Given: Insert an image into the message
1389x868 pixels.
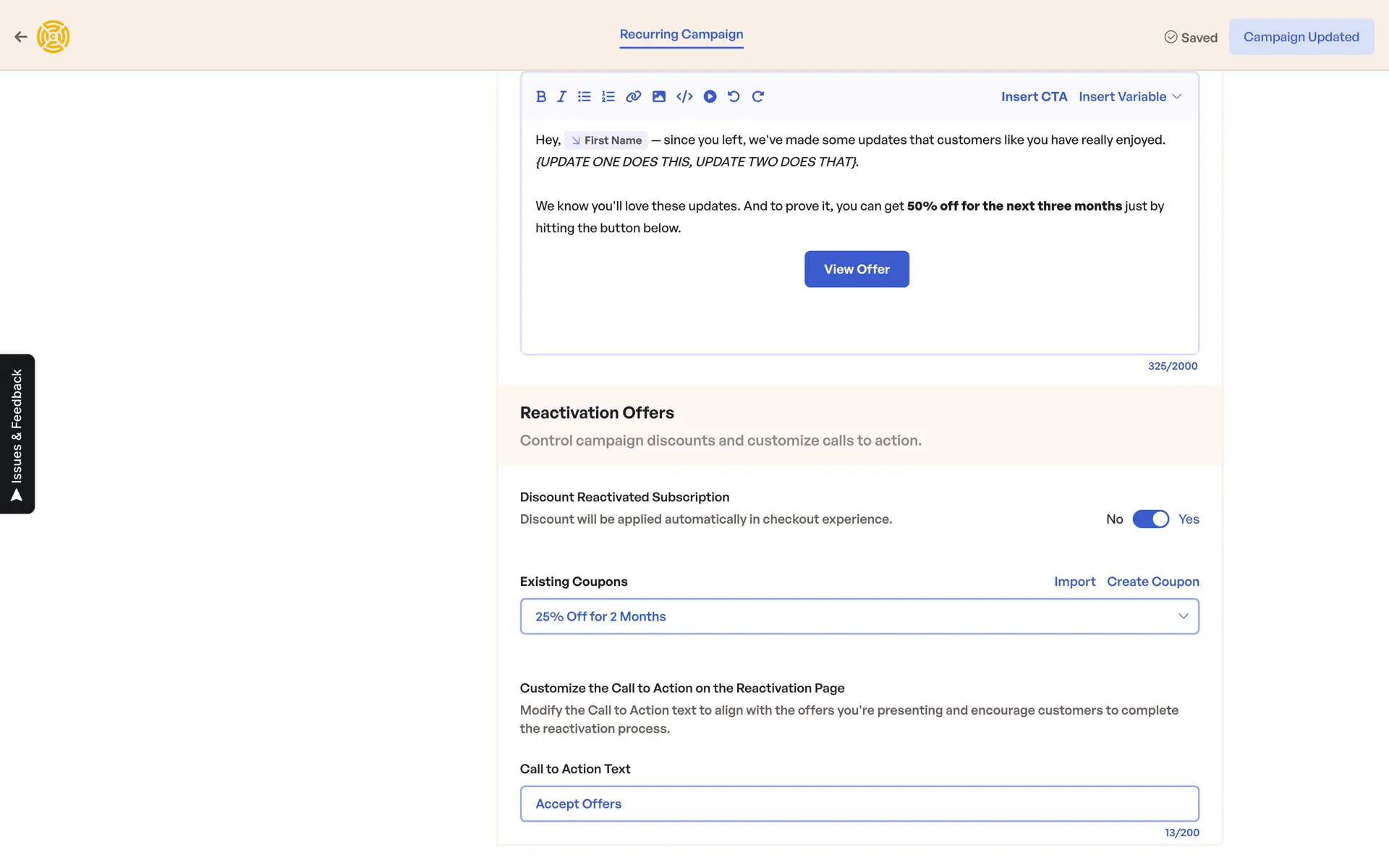Looking at the screenshot, I should tap(658, 96).
